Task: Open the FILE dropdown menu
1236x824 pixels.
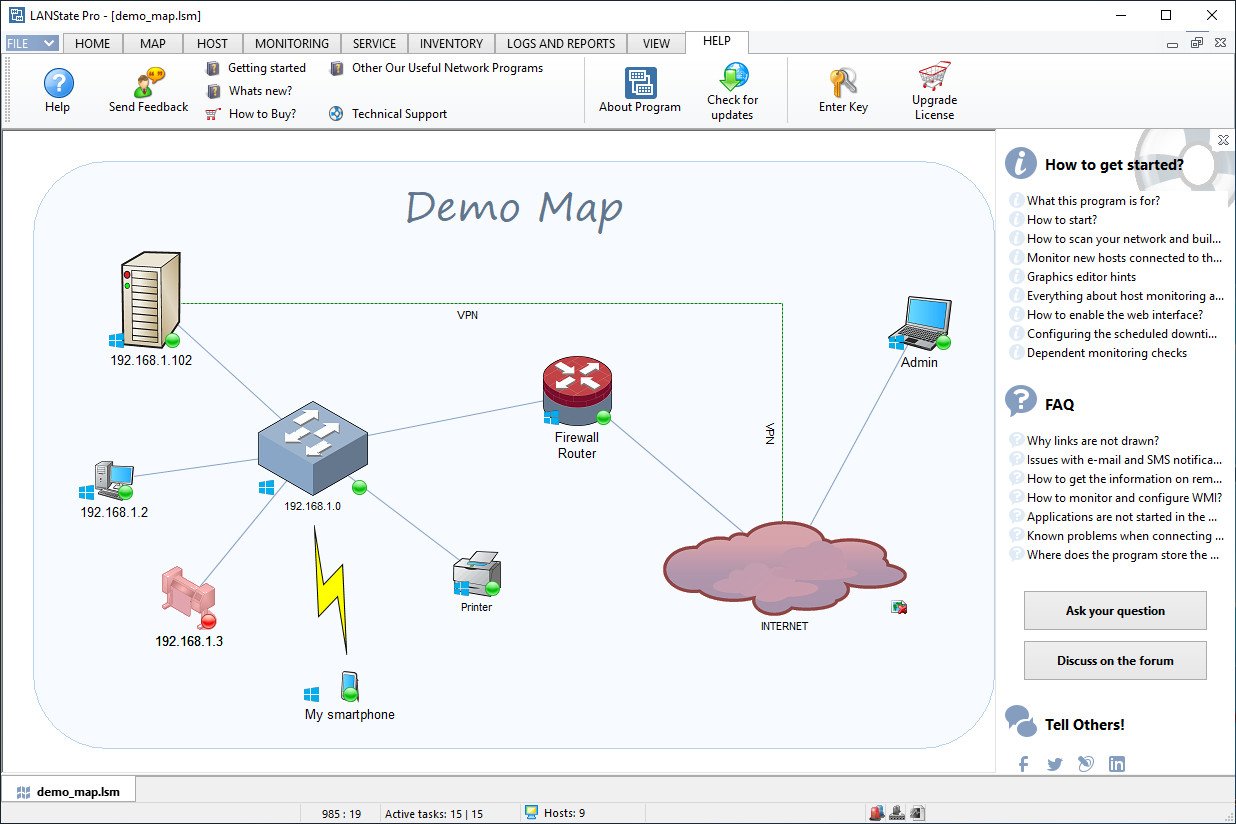Action: (32, 43)
